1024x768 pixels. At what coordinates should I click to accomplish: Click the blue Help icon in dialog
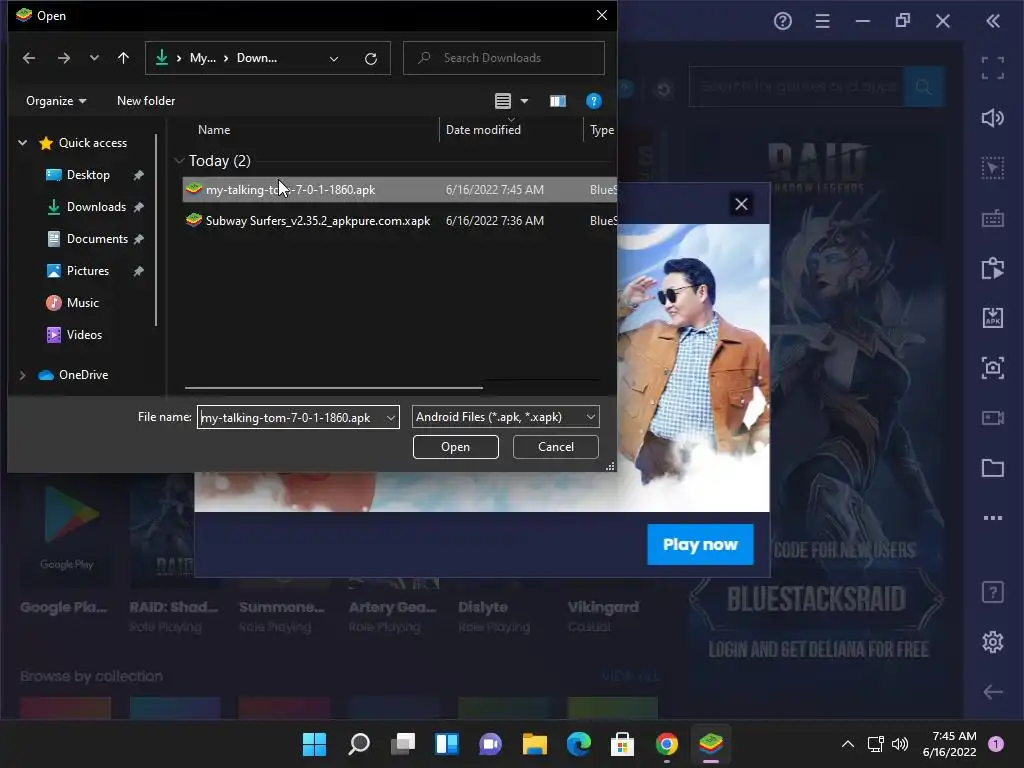[x=593, y=101]
